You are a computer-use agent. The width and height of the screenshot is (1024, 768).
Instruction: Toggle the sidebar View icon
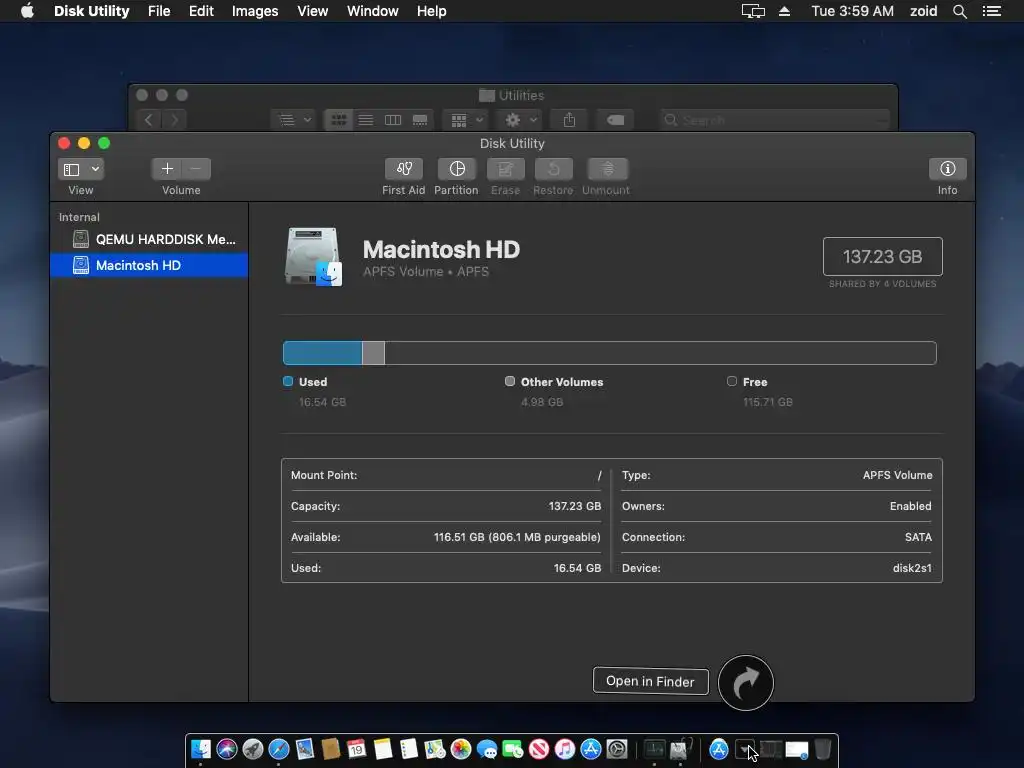click(x=72, y=170)
